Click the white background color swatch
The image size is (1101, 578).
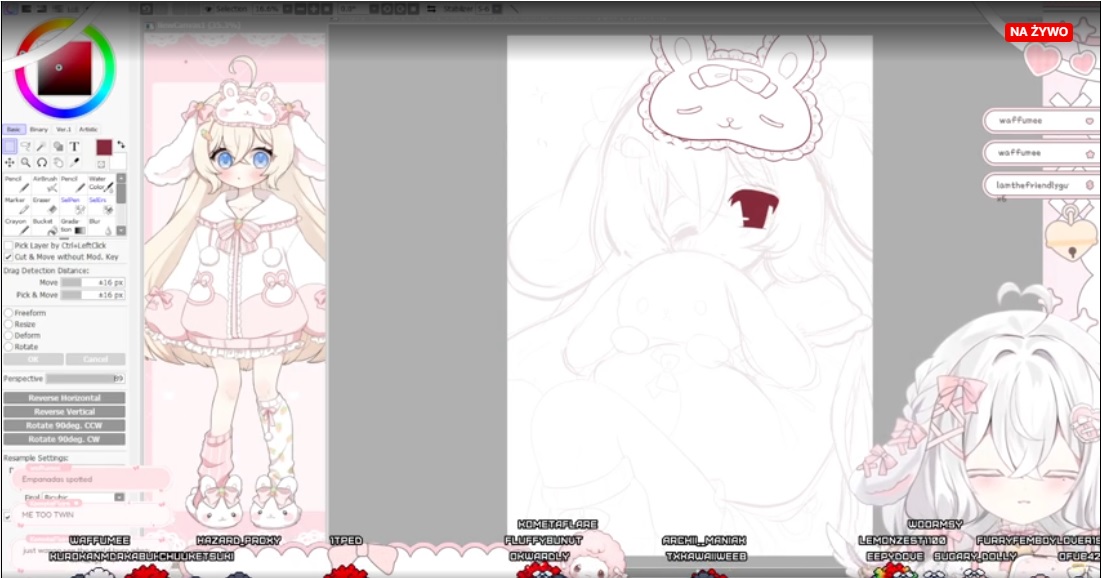tap(117, 162)
